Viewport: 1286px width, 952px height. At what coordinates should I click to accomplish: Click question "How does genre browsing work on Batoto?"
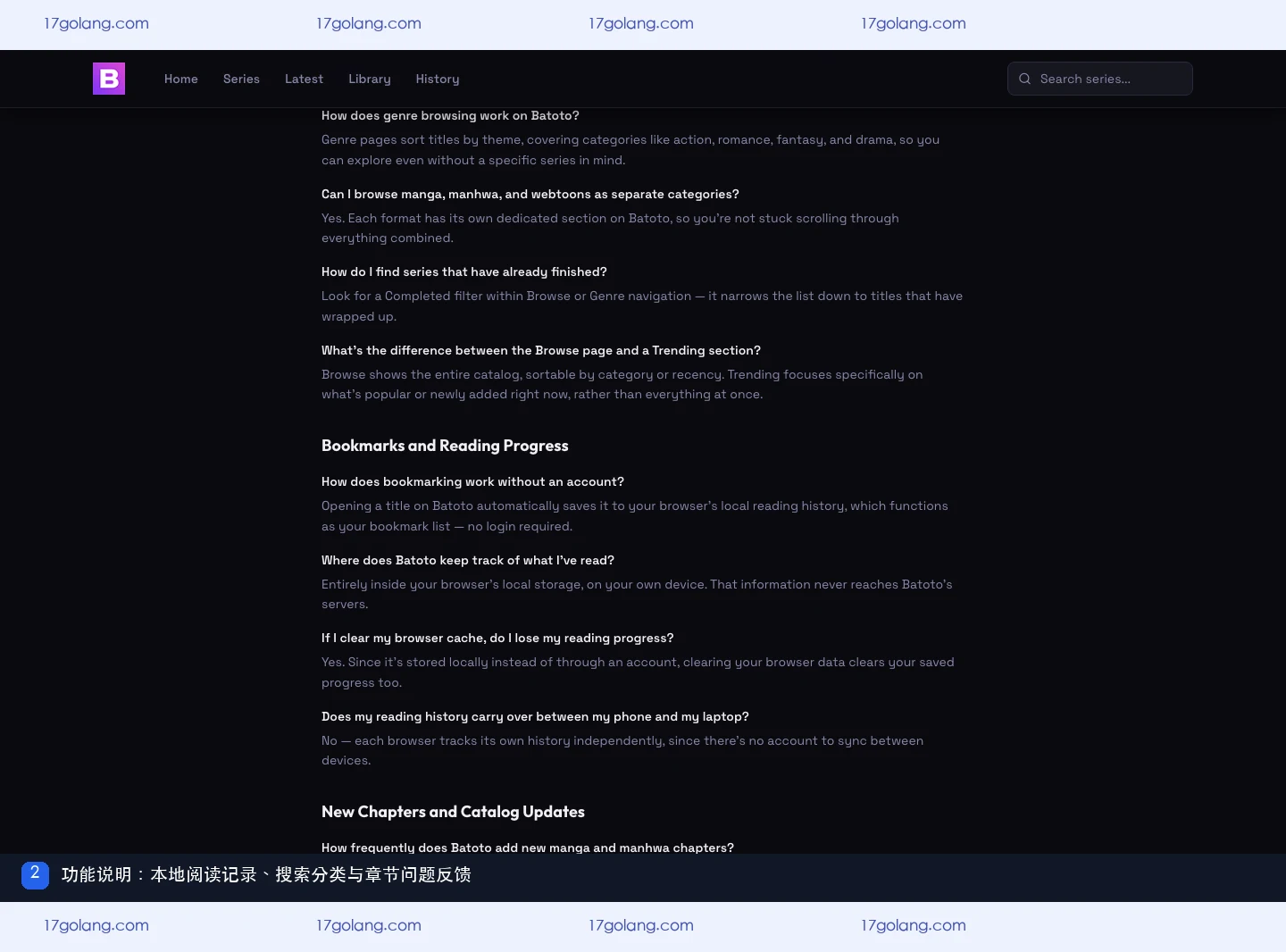(x=450, y=115)
